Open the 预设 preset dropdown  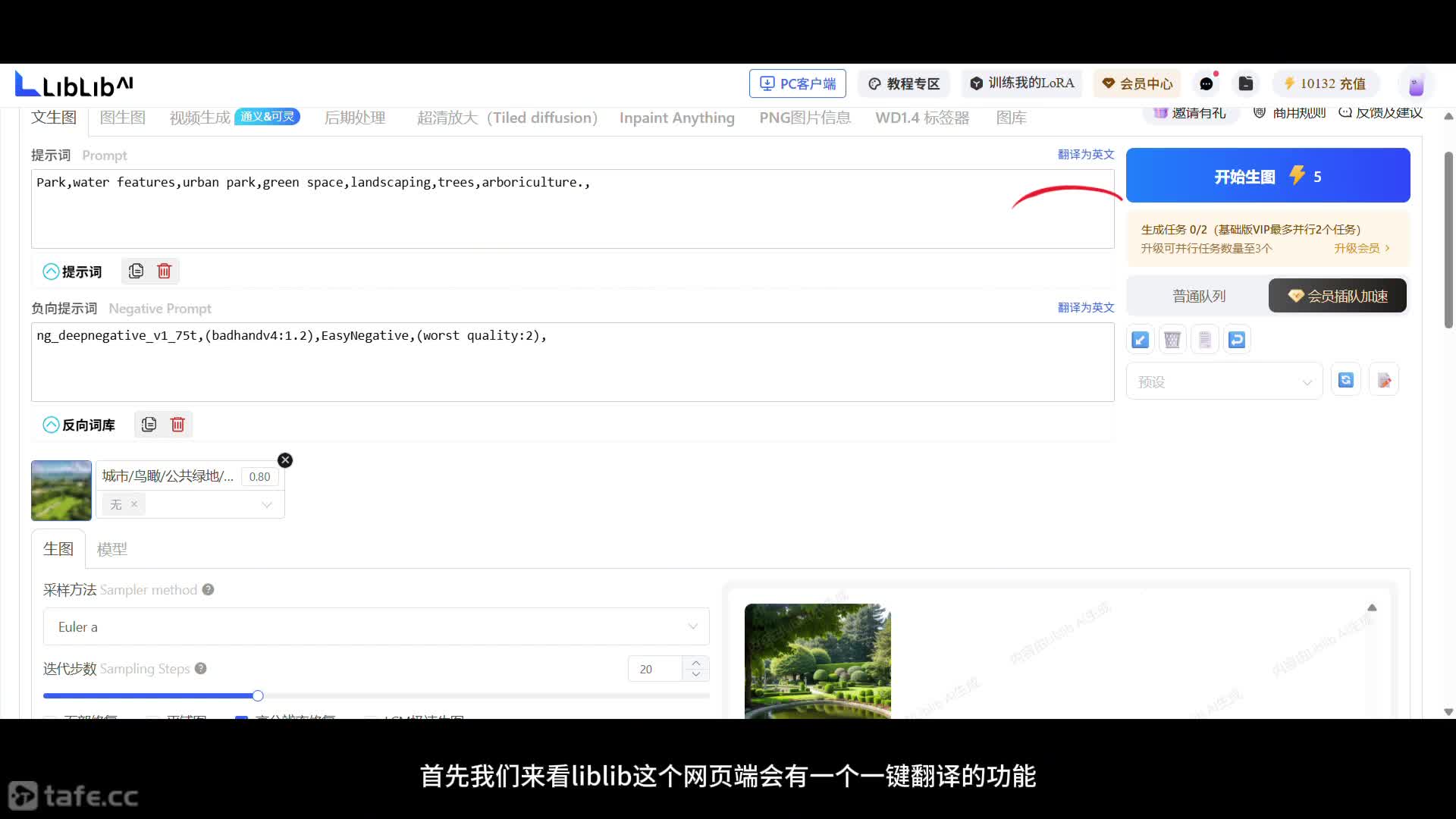1224,381
